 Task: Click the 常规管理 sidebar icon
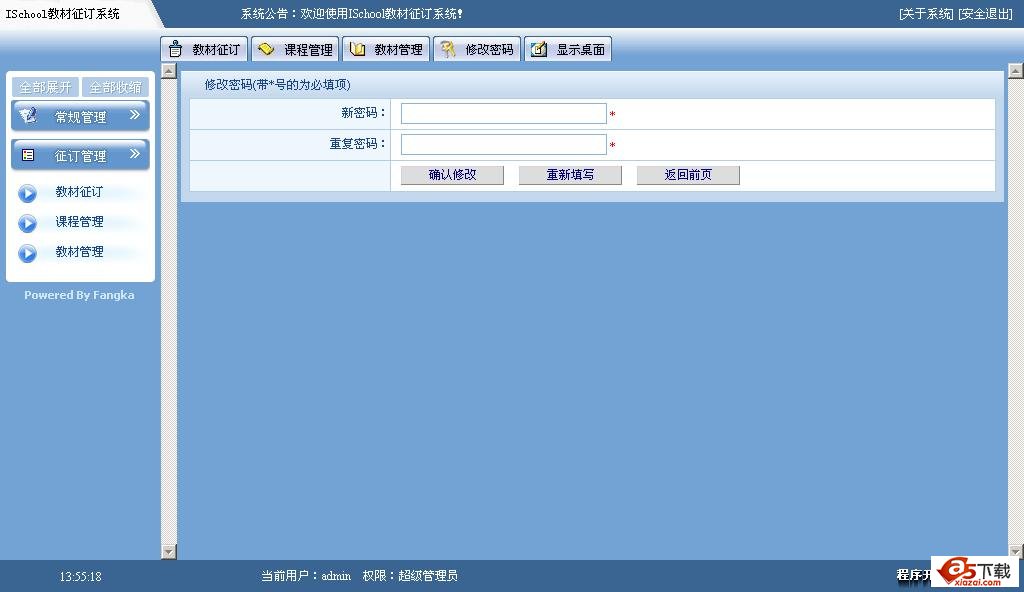click(x=28, y=116)
